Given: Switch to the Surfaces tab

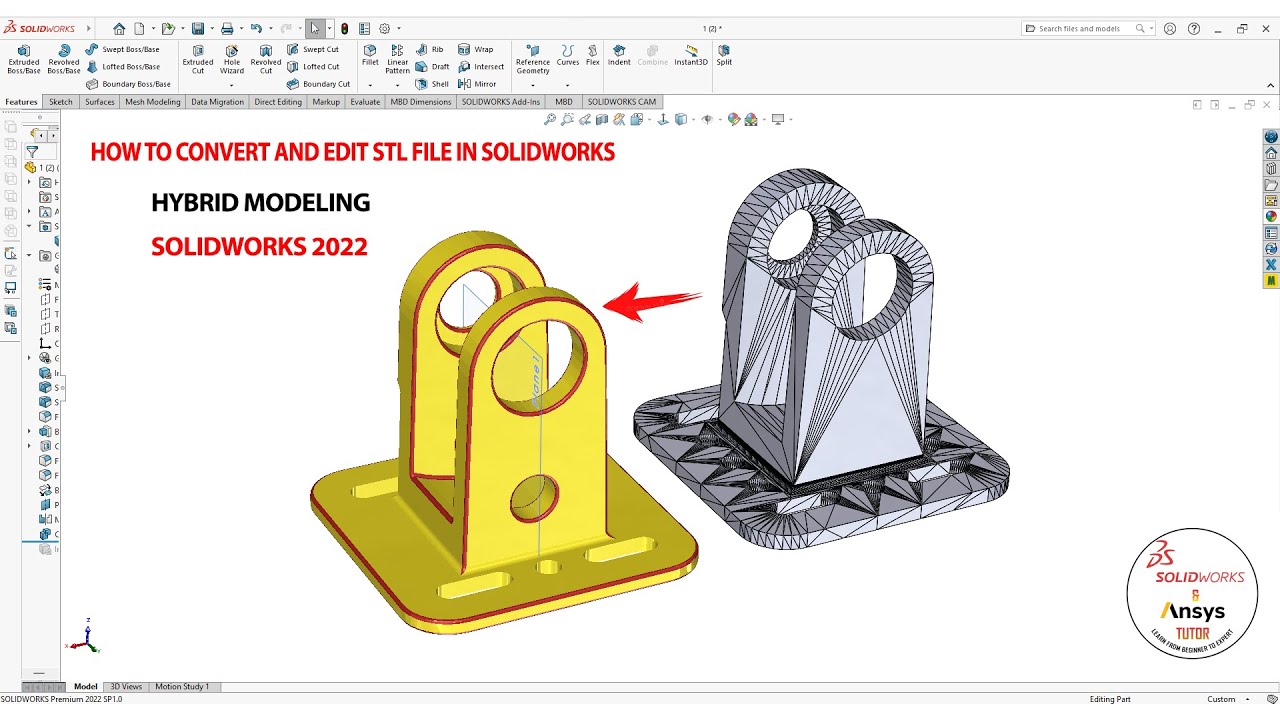Looking at the screenshot, I should pyautogui.click(x=100, y=102).
